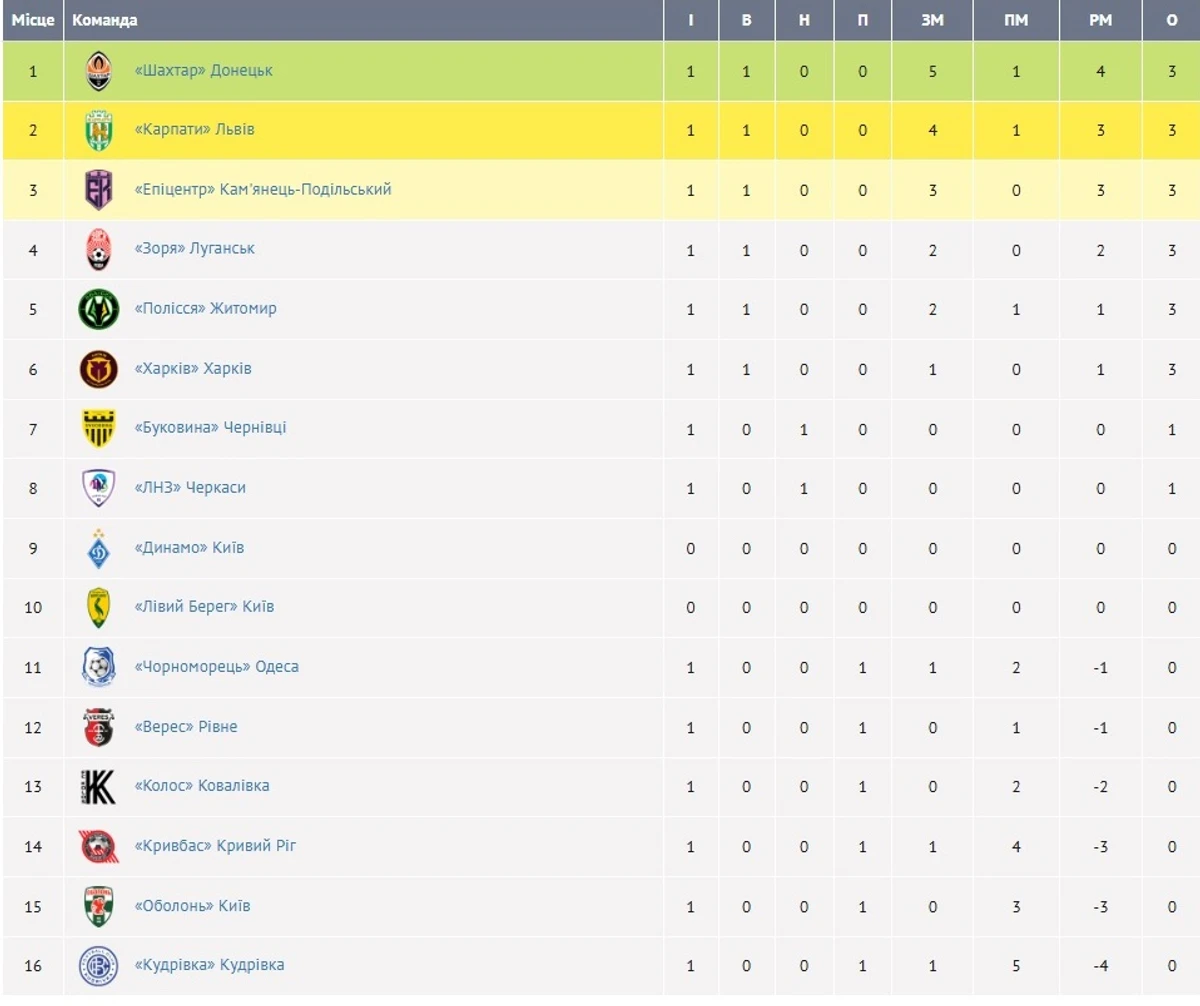This screenshot has width=1200, height=1006.
Task: Click the Kudrivka club round logo
Action: tap(98, 965)
